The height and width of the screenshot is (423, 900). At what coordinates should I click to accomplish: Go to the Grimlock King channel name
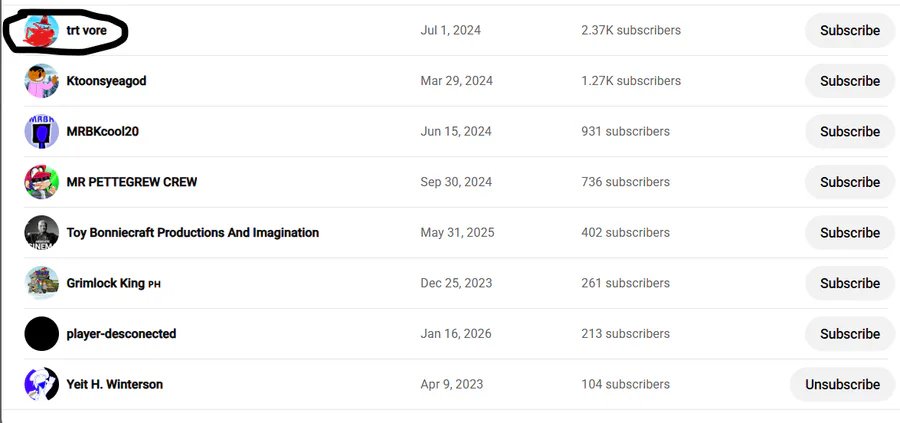point(106,283)
